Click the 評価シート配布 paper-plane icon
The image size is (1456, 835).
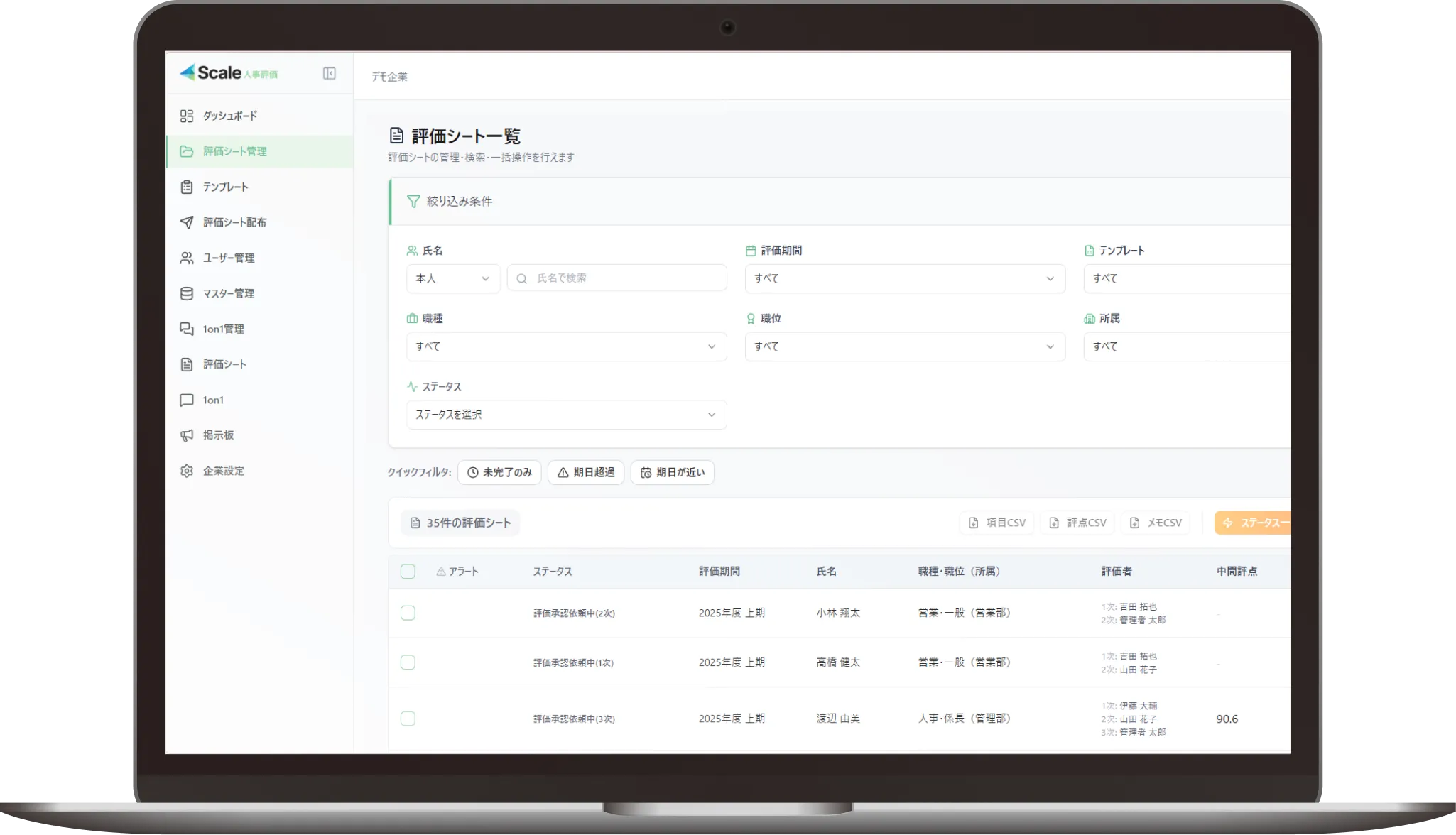(187, 222)
